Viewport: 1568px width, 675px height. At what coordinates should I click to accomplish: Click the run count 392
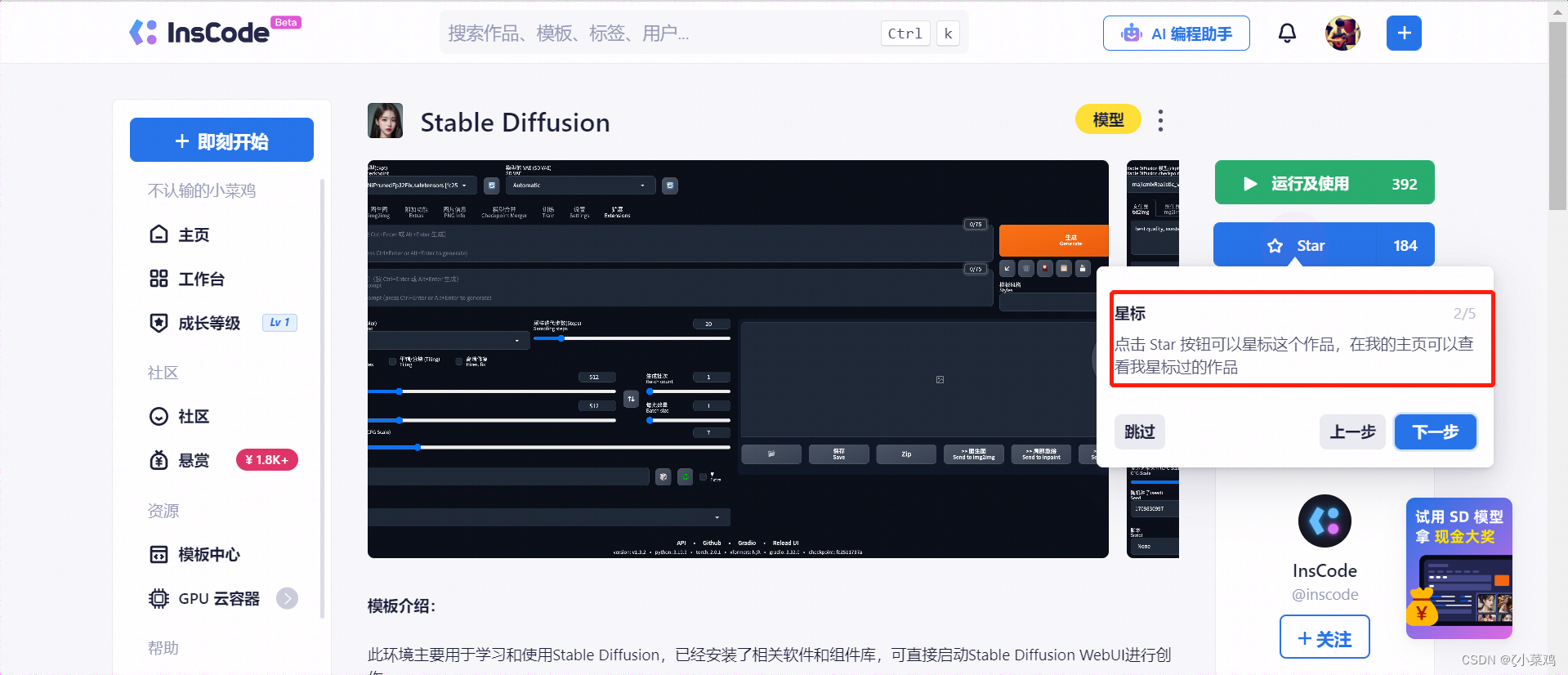pos(1405,184)
